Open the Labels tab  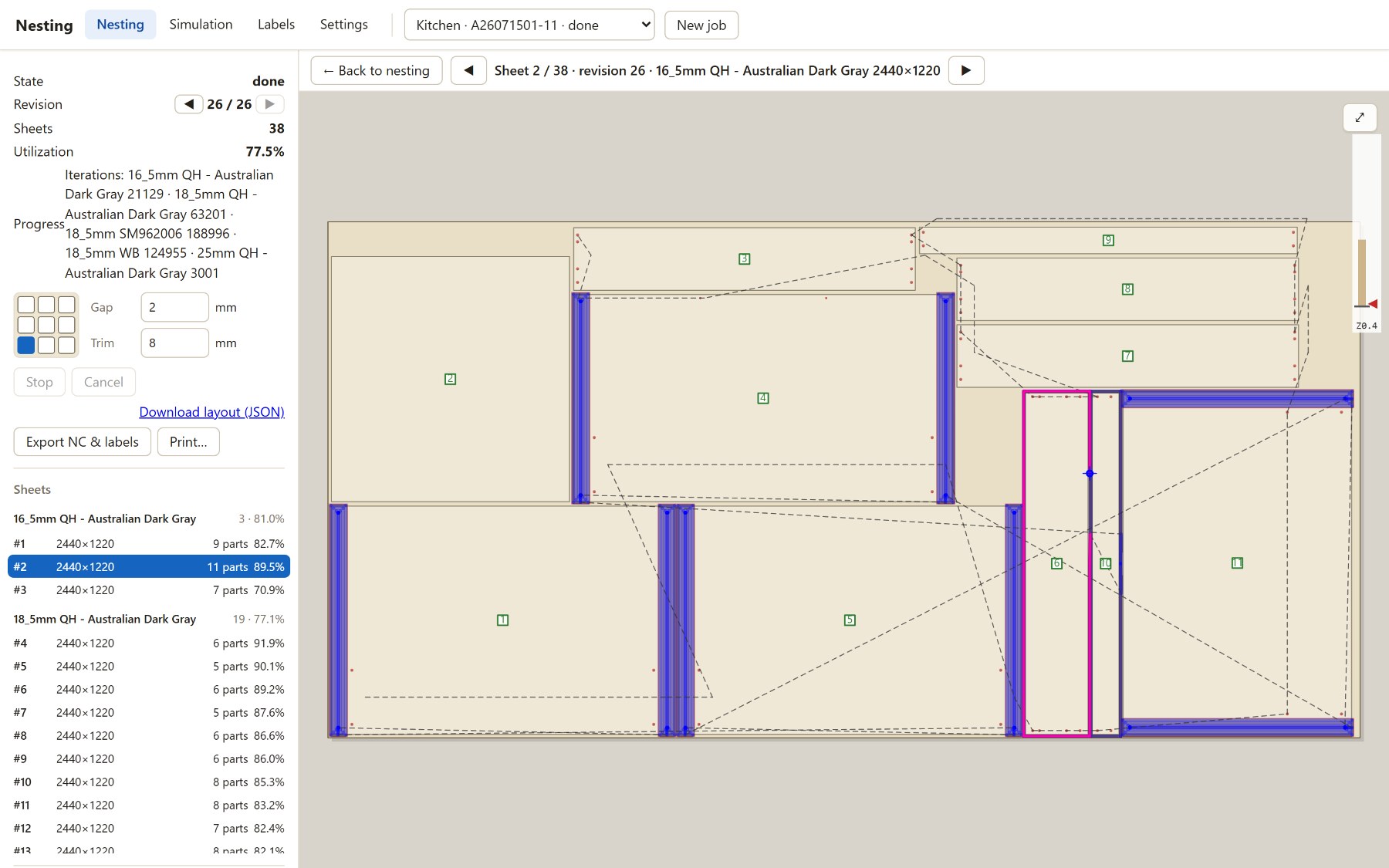point(276,25)
